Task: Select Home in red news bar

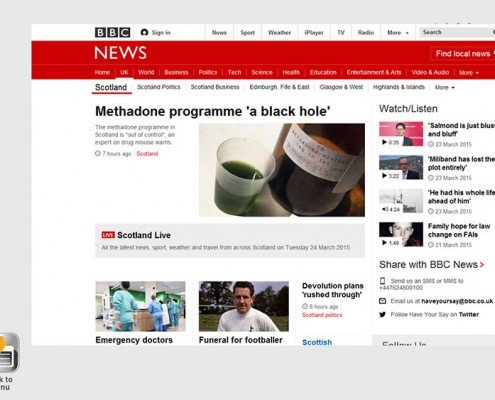Action: [x=102, y=72]
